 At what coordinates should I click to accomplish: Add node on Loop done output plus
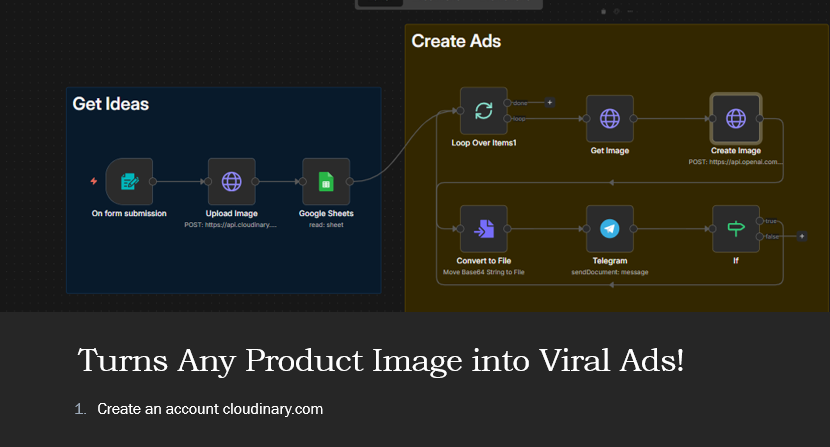pyautogui.click(x=549, y=103)
